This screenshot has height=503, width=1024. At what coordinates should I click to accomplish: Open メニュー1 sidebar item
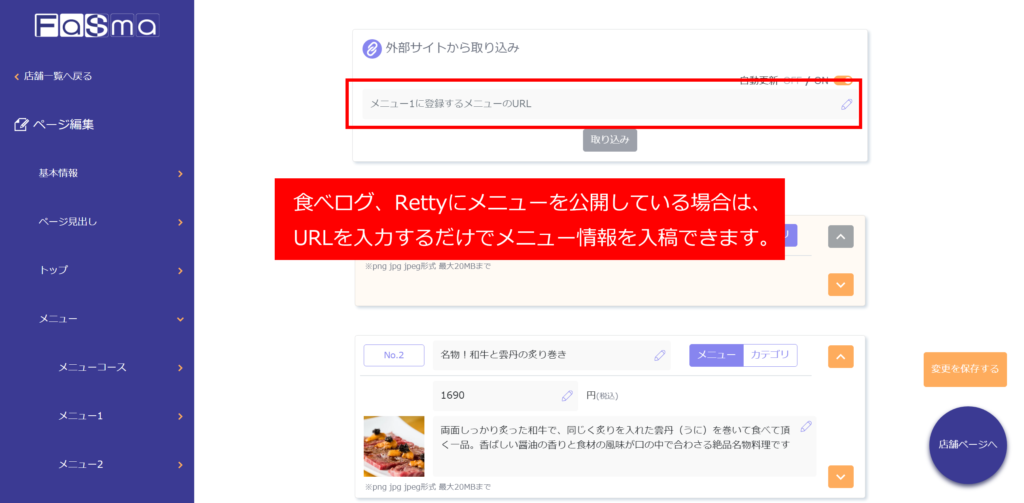click(x=120, y=416)
